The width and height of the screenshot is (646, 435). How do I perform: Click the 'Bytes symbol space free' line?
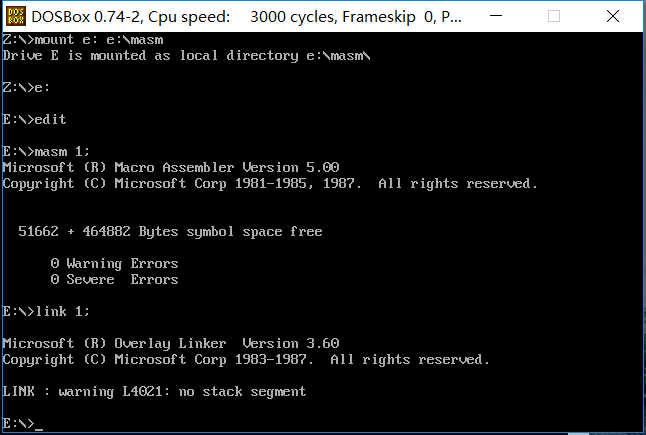[170, 232]
